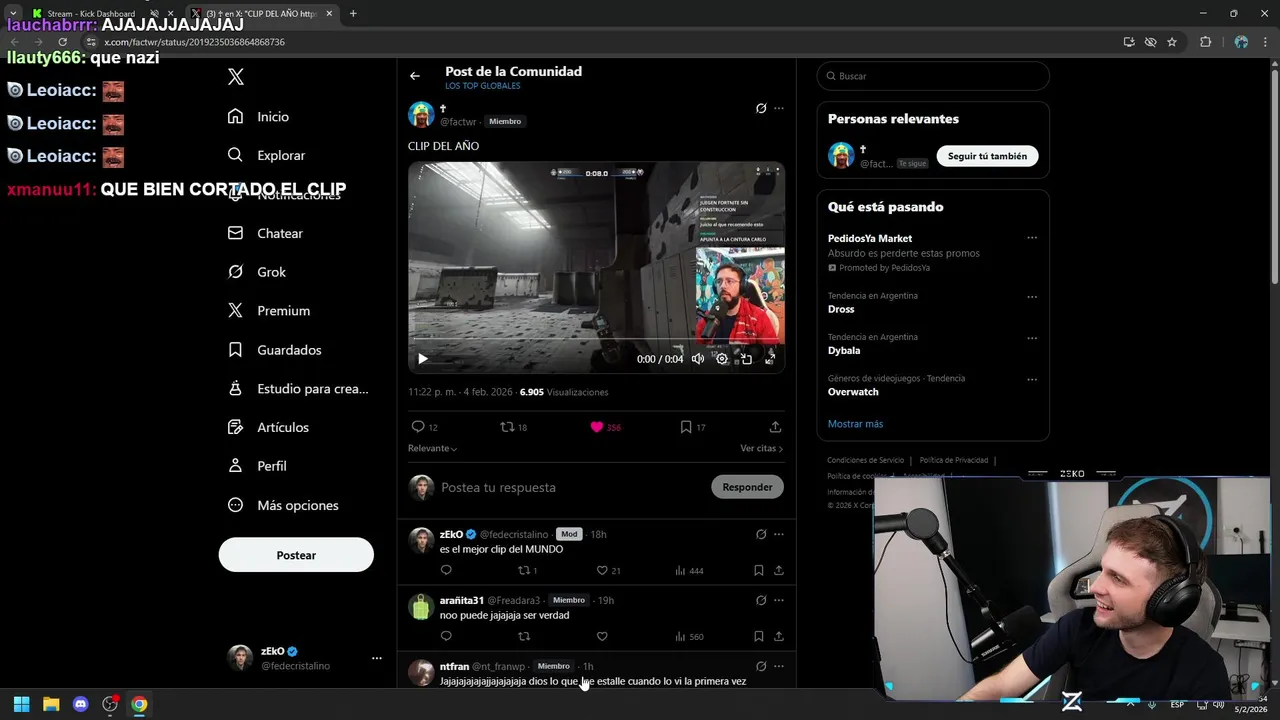The image size is (1280, 720).
Task: Open video settings gear
Action: click(x=722, y=359)
